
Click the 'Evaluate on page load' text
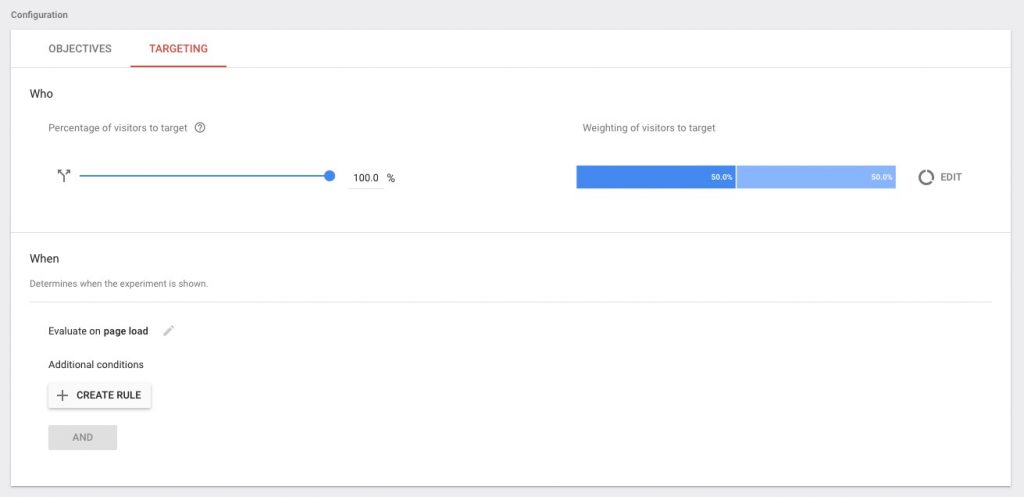(98, 331)
